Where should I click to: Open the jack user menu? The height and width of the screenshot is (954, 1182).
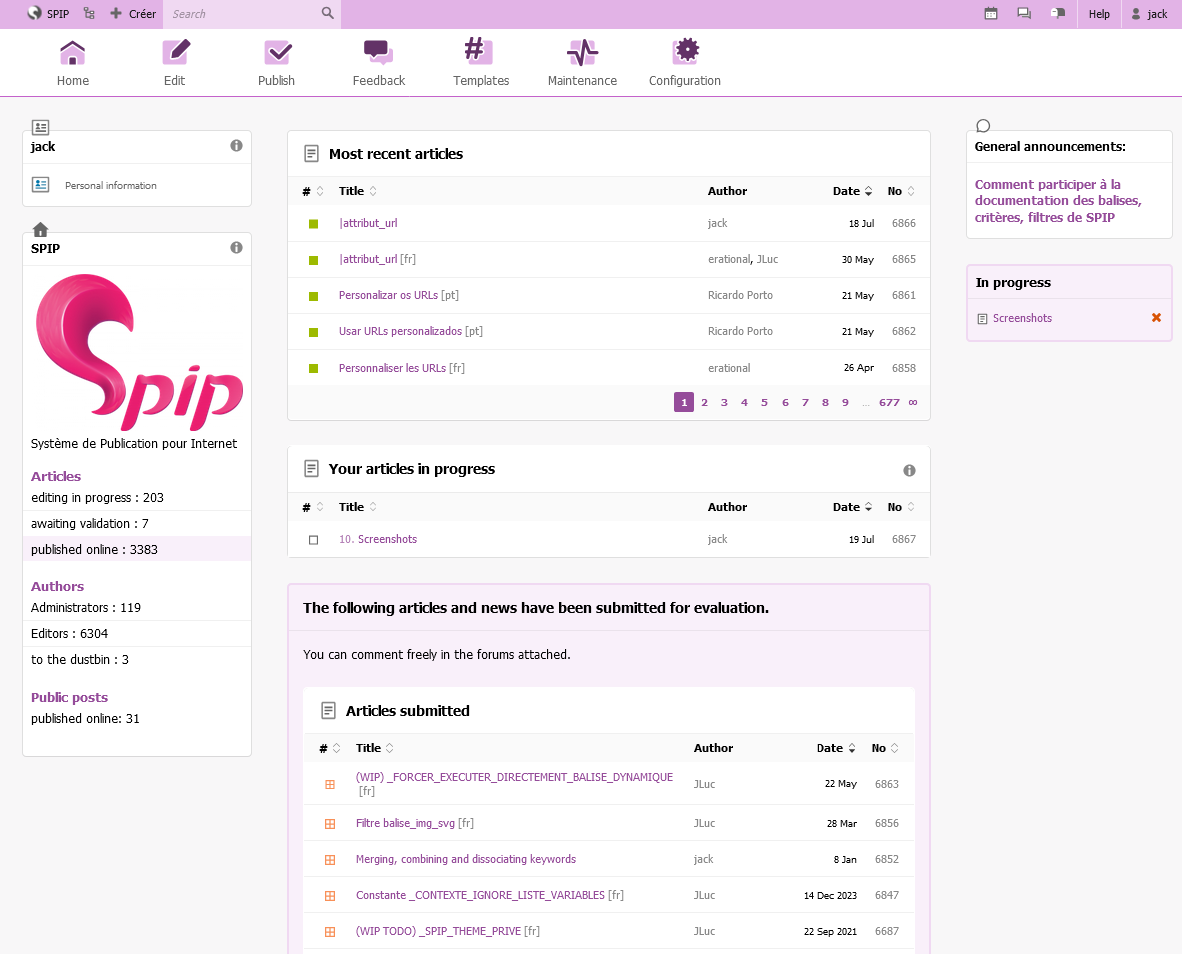pyautogui.click(x=1149, y=14)
